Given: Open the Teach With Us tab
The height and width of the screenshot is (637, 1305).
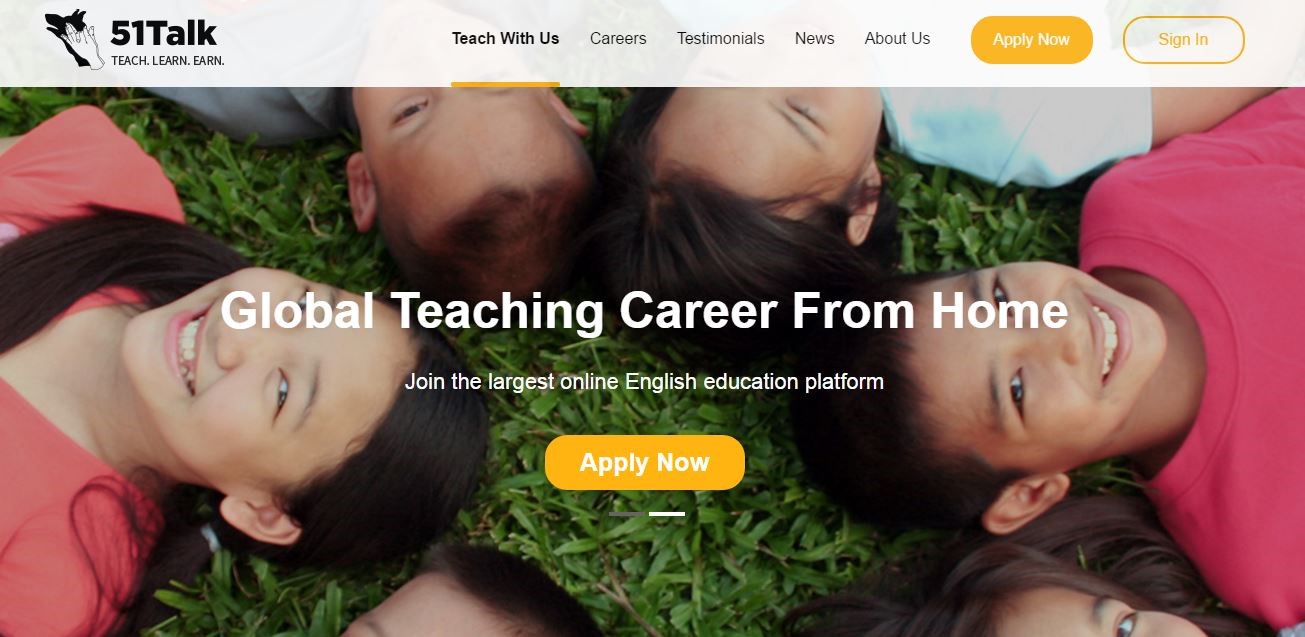Looking at the screenshot, I should pyautogui.click(x=505, y=39).
